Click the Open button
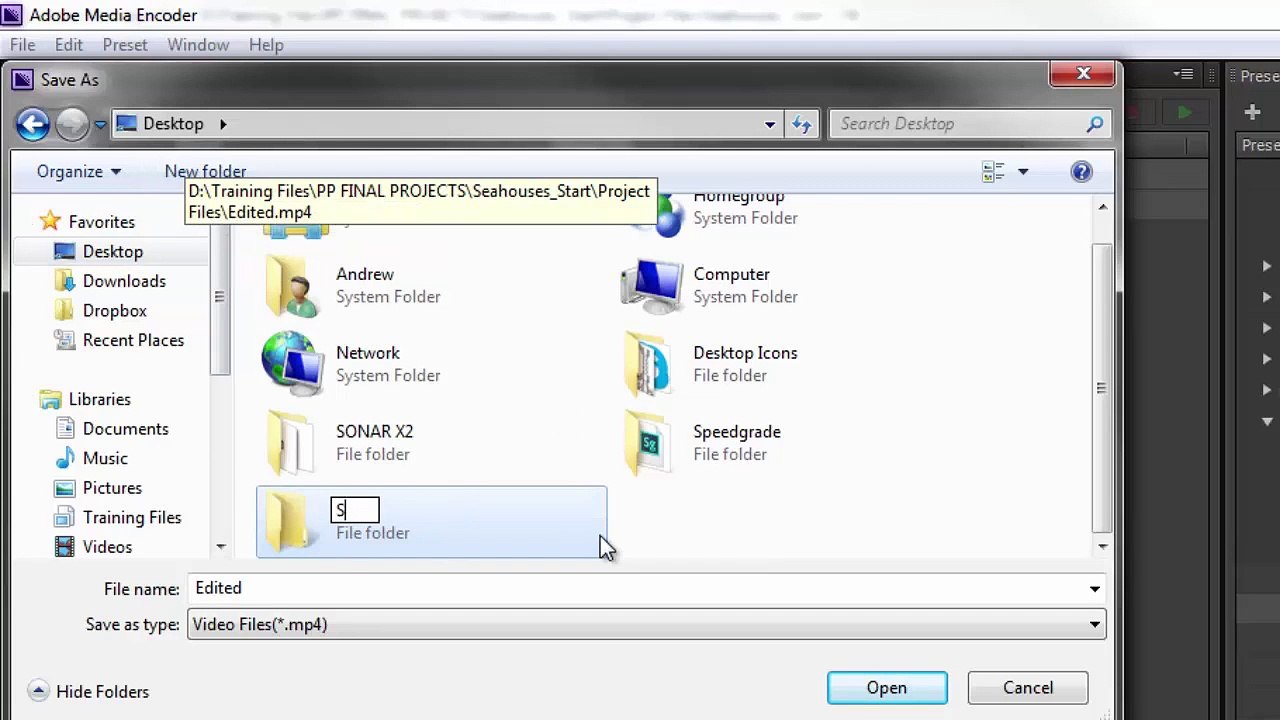 pos(887,688)
